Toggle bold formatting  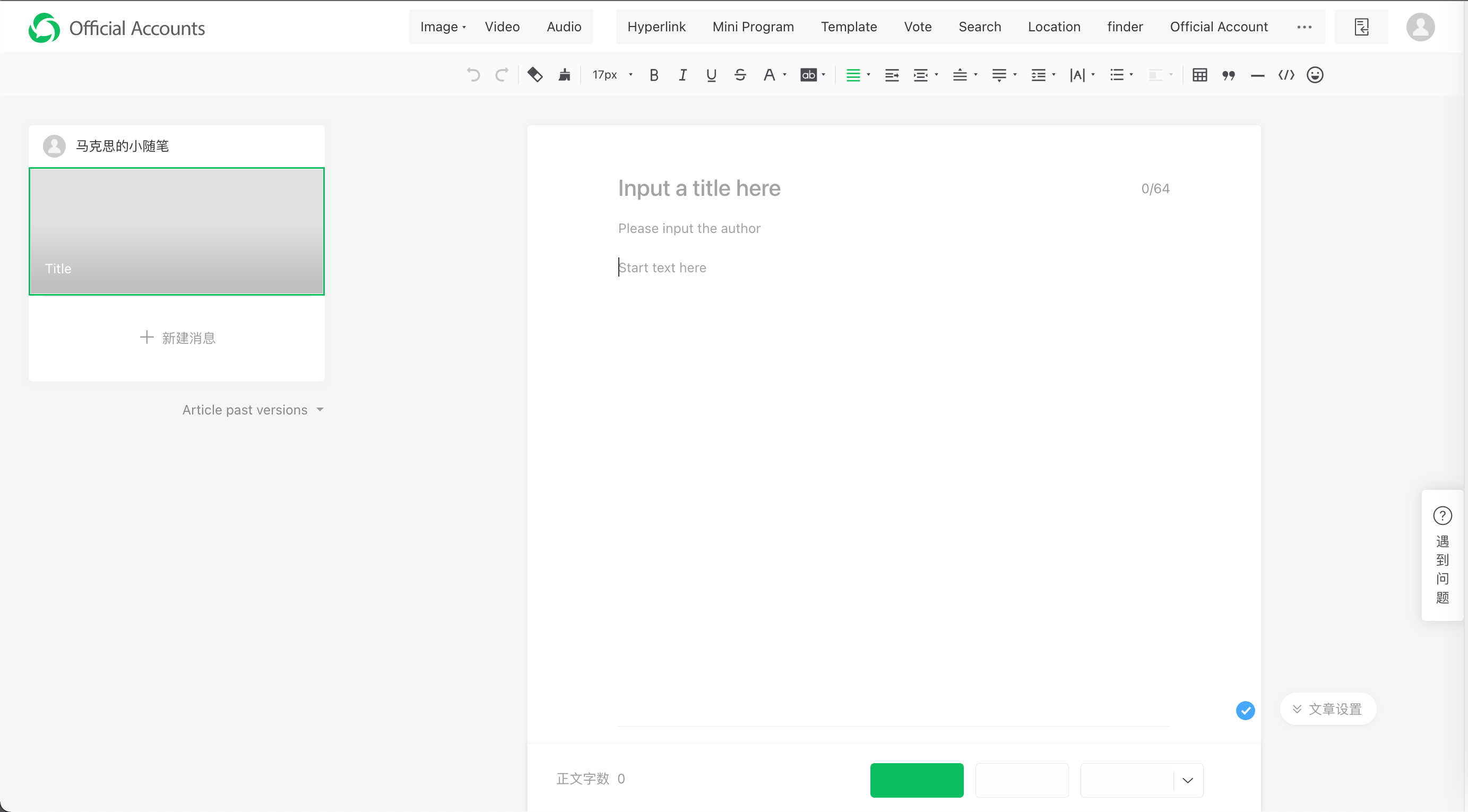(654, 75)
